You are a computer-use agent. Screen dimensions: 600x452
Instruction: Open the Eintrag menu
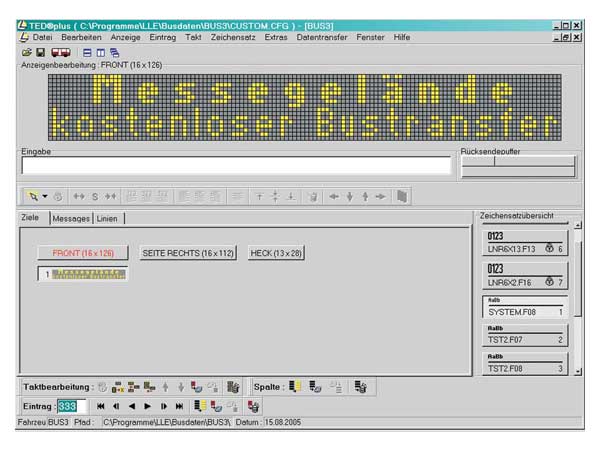click(x=163, y=37)
